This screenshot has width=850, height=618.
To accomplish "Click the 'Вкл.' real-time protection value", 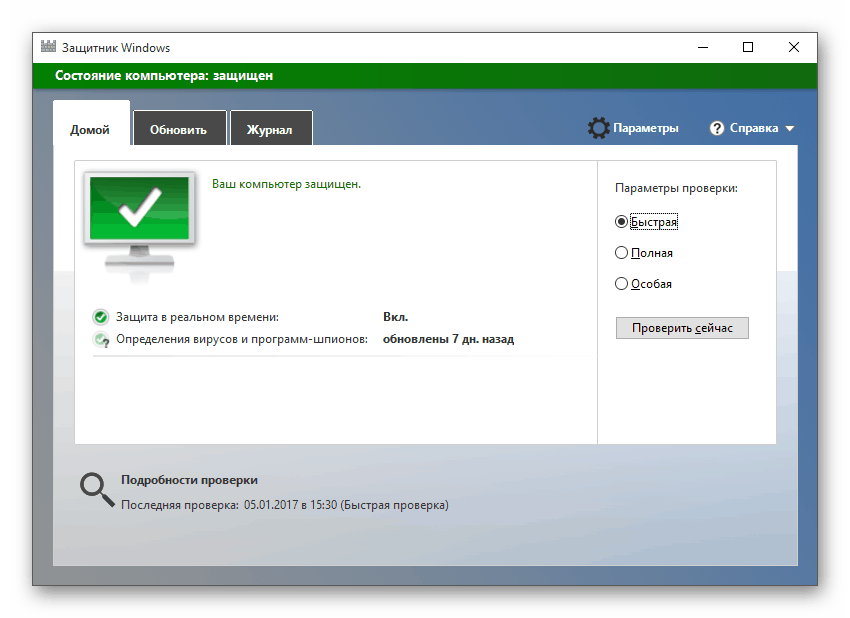I will 395,317.
